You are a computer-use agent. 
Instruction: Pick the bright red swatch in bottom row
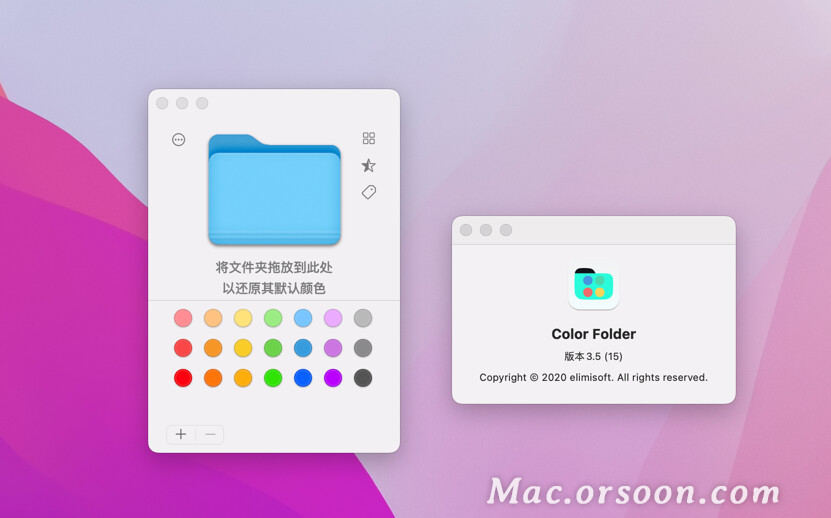(x=183, y=378)
